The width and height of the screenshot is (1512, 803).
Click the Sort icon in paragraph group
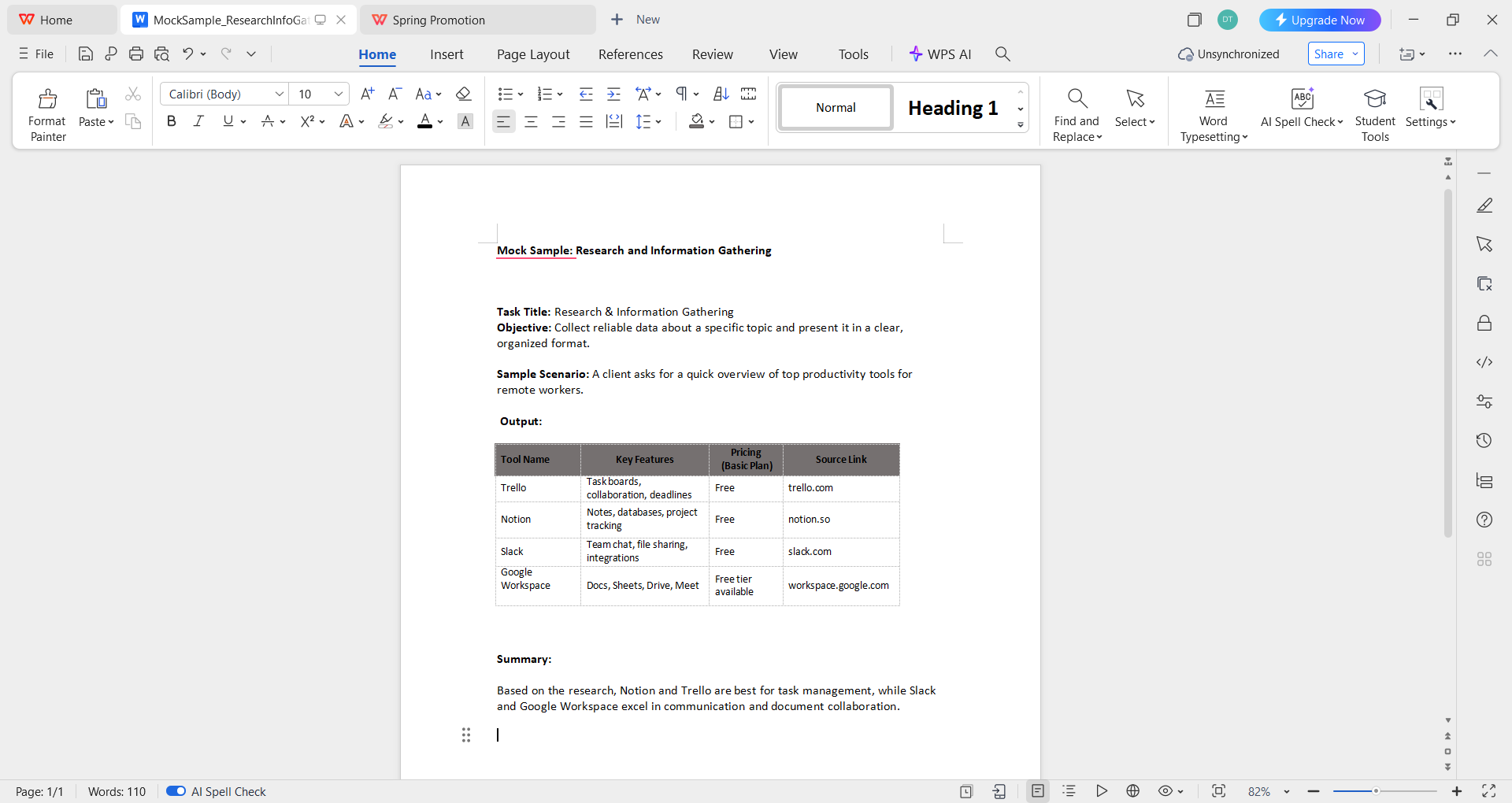pos(721,94)
